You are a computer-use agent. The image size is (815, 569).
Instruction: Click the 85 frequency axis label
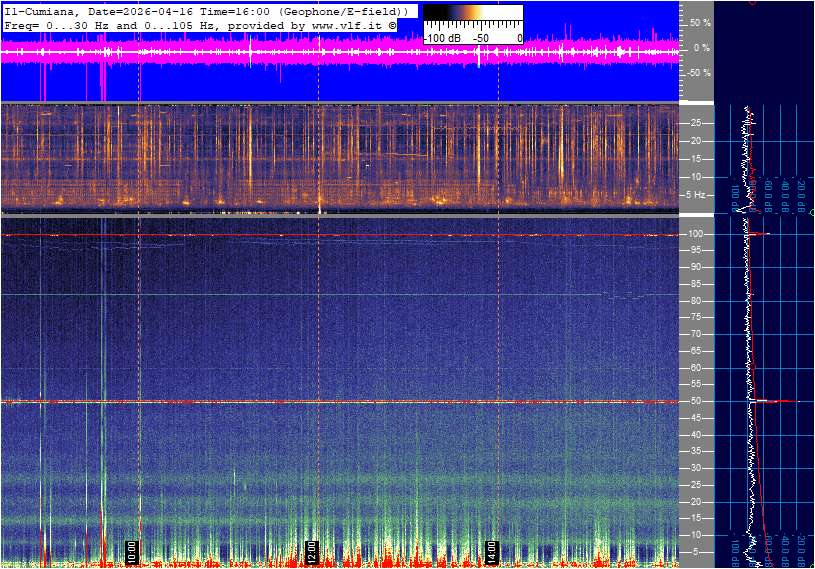click(695, 284)
